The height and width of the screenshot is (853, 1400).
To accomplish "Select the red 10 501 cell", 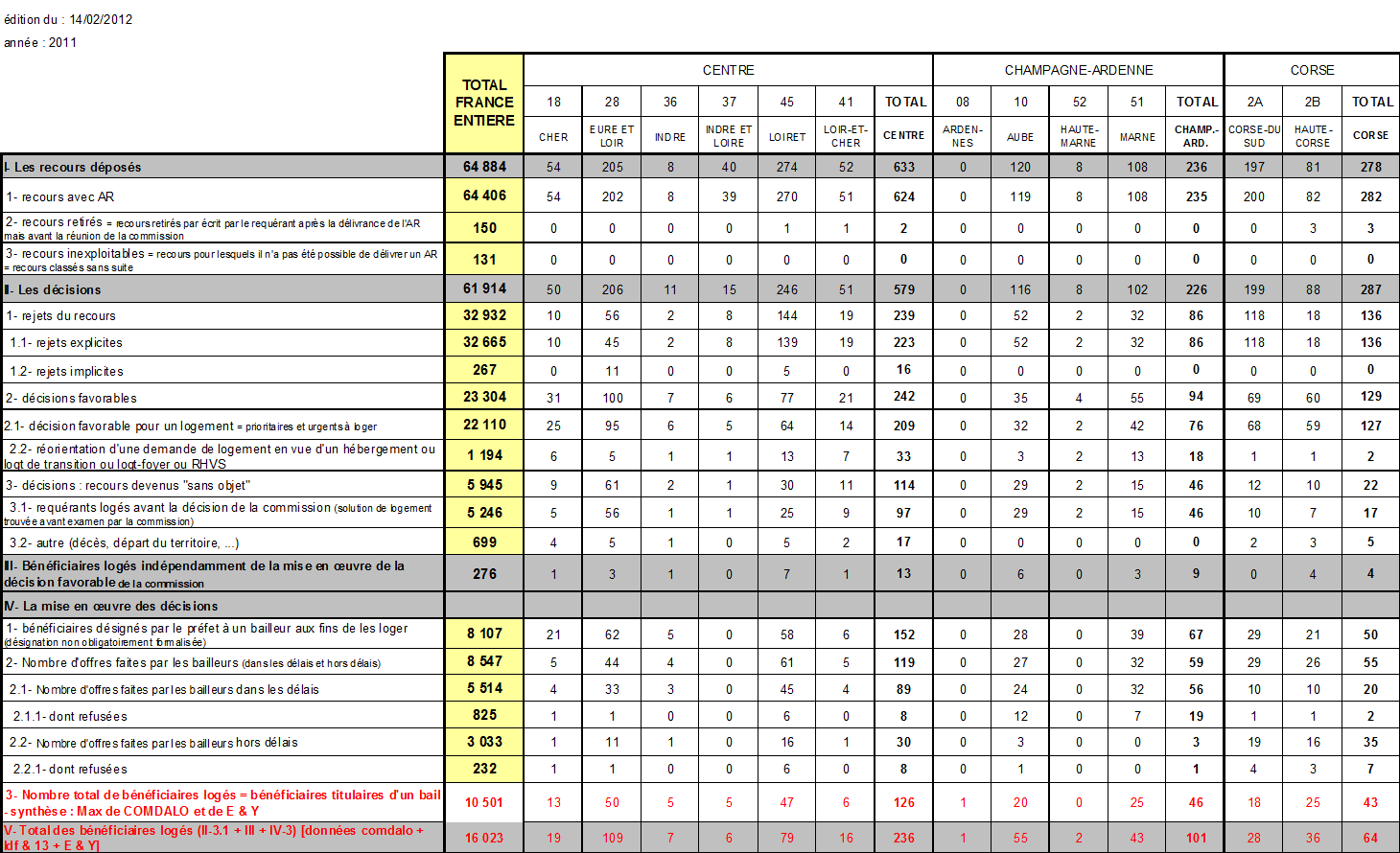I will click(484, 802).
